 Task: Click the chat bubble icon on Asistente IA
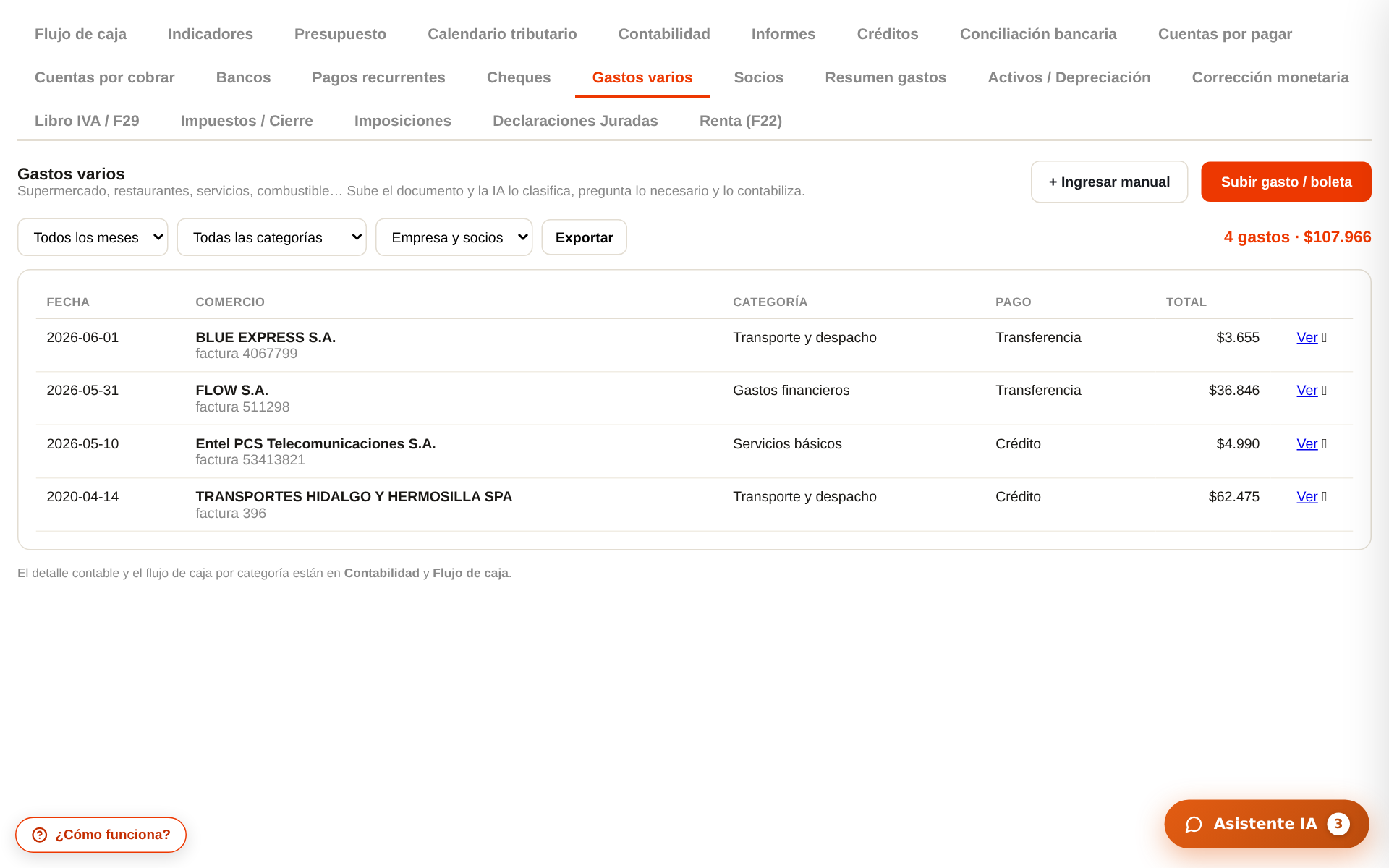(x=1194, y=825)
